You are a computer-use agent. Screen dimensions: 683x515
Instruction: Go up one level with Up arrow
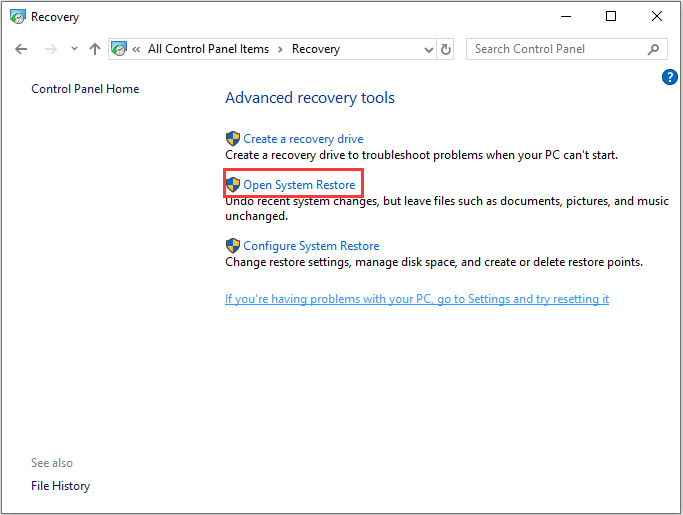pos(95,49)
